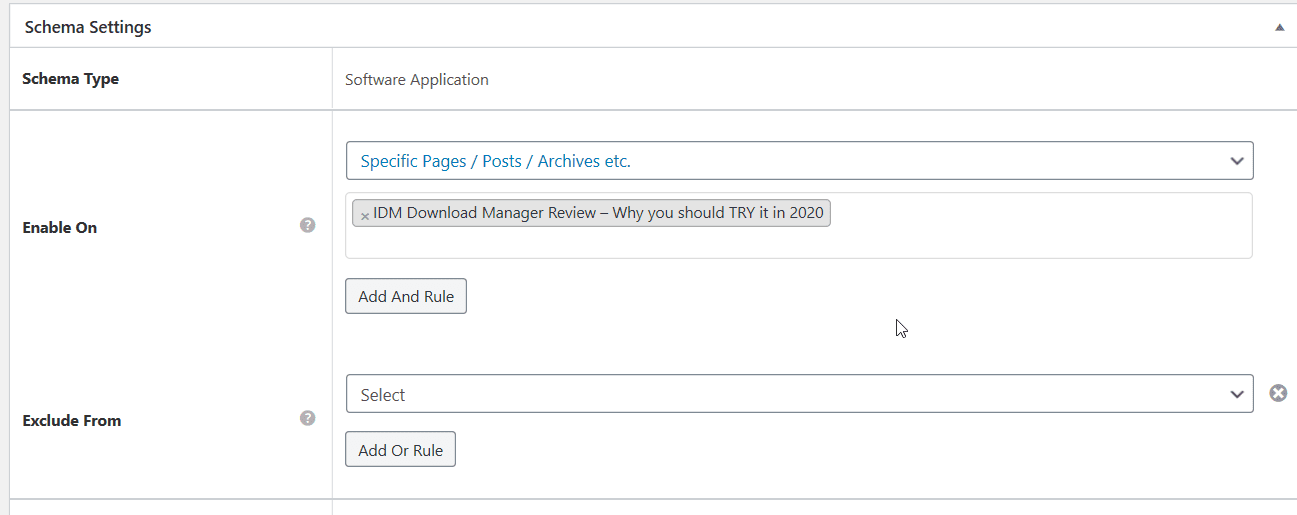Image resolution: width=1297 pixels, height=515 pixels.
Task: Click the Schema Settings header title
Action: point(88,28)
